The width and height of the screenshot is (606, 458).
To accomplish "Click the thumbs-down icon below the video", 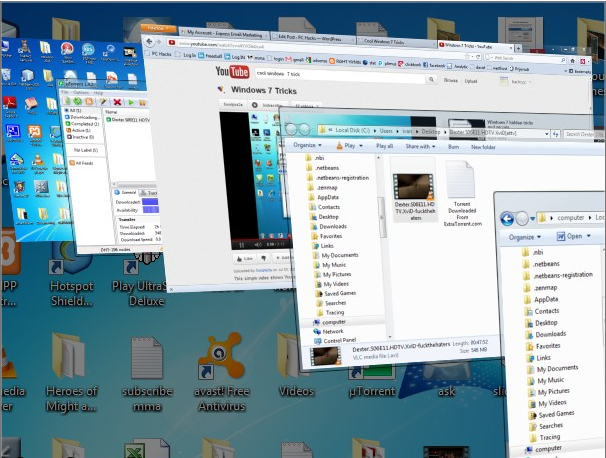I will tap(264, 258).
